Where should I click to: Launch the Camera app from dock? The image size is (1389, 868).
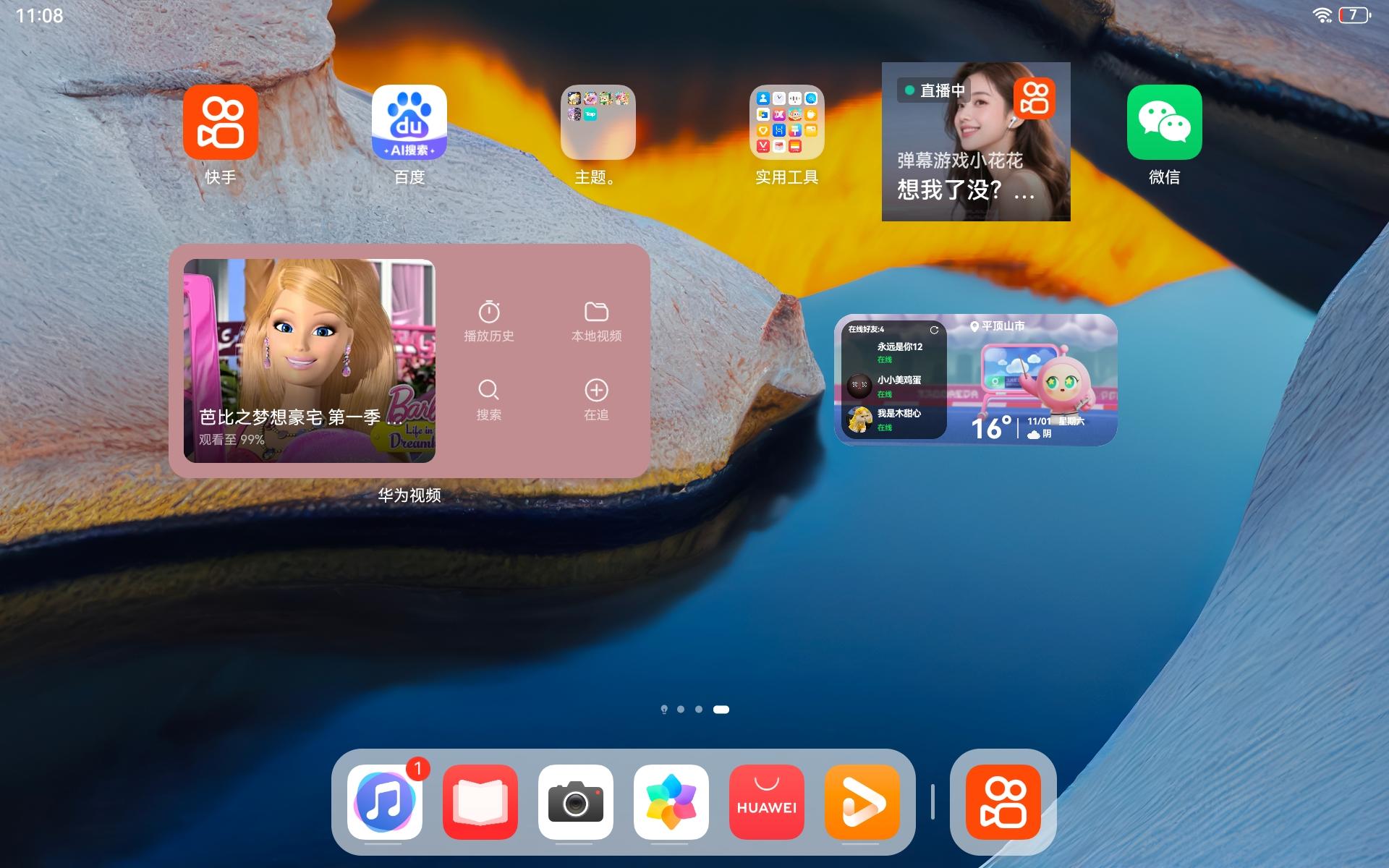(575, 801)
